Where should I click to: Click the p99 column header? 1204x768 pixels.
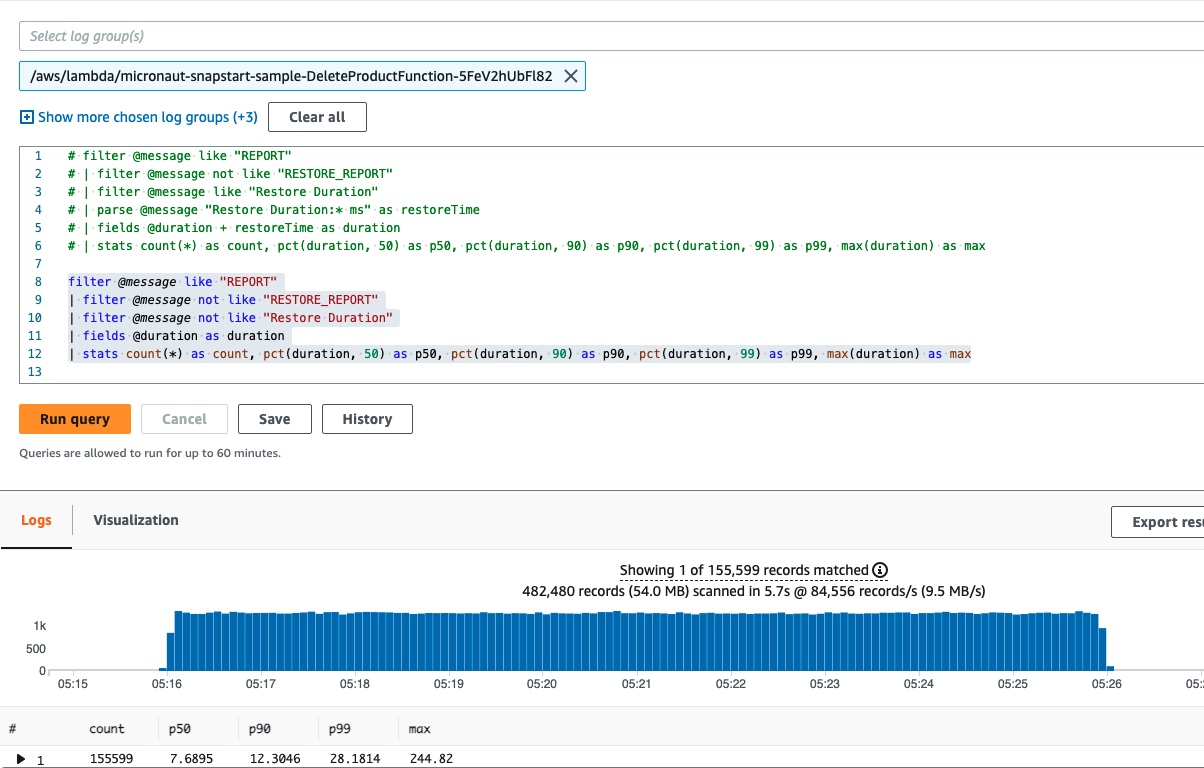click(340, 729)
